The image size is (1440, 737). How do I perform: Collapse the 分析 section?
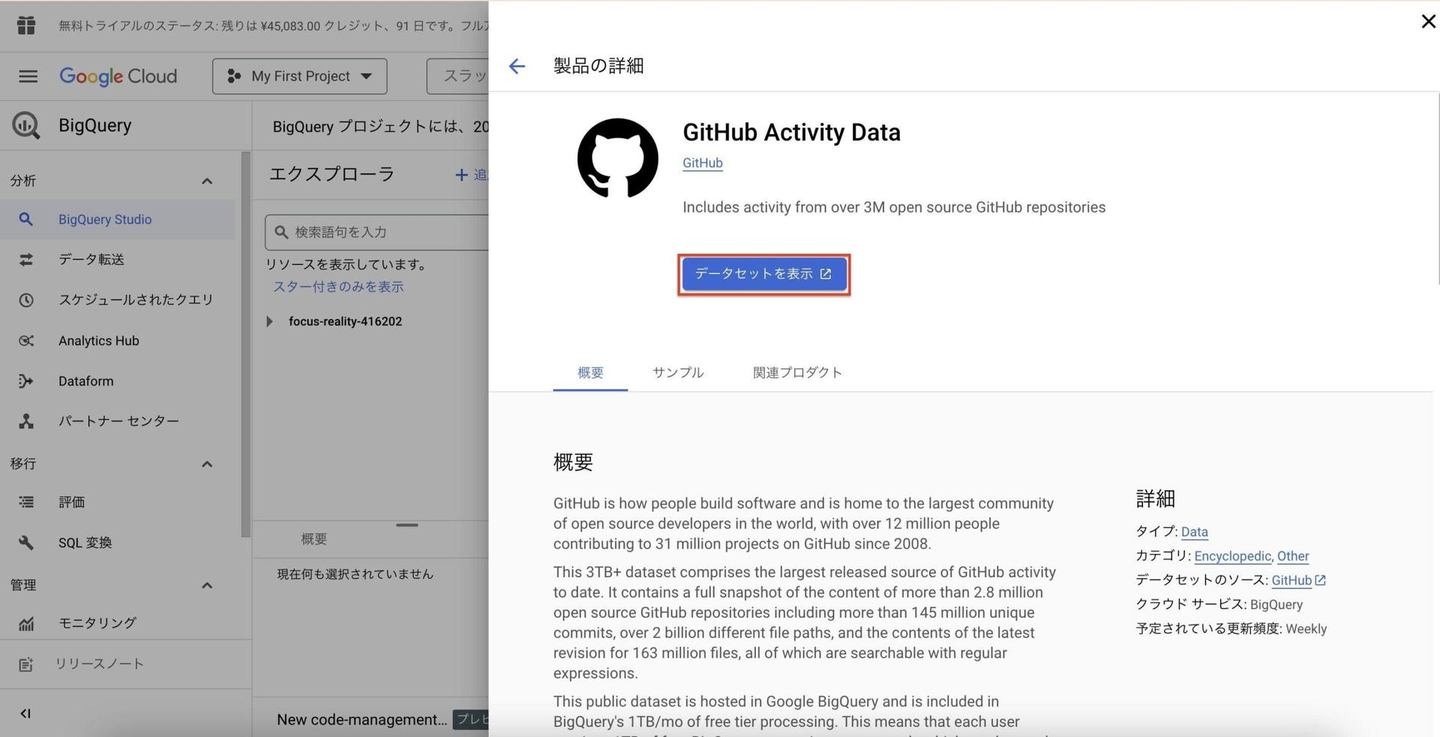tap(207, 181)
